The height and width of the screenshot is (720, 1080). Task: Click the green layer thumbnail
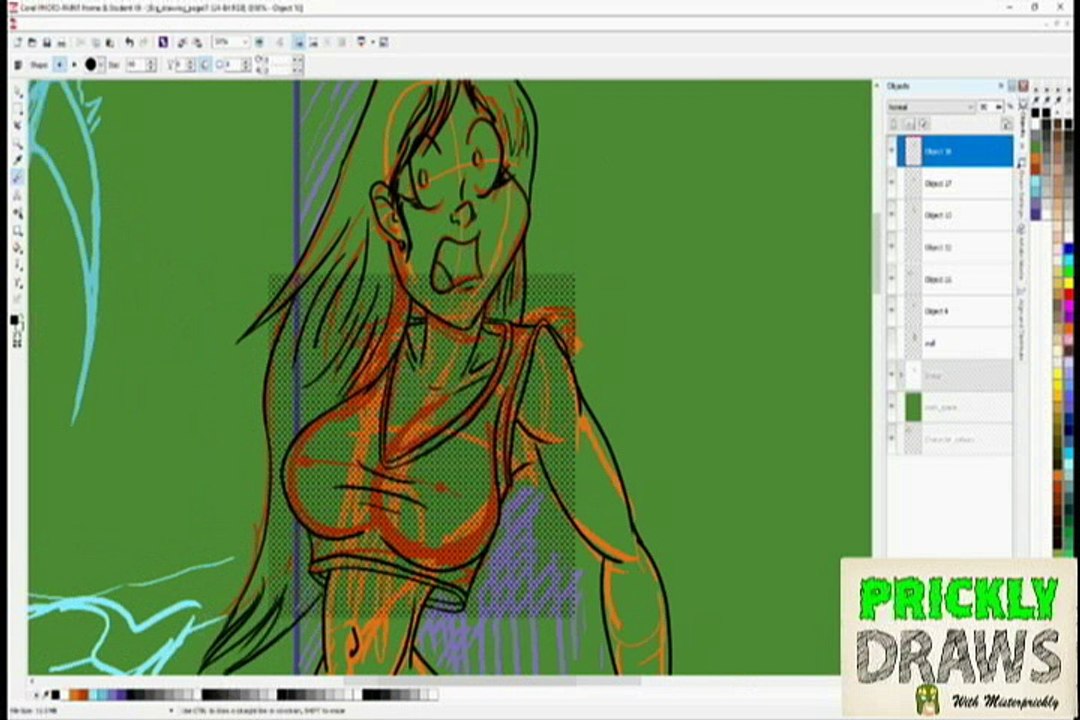point(913,407)
